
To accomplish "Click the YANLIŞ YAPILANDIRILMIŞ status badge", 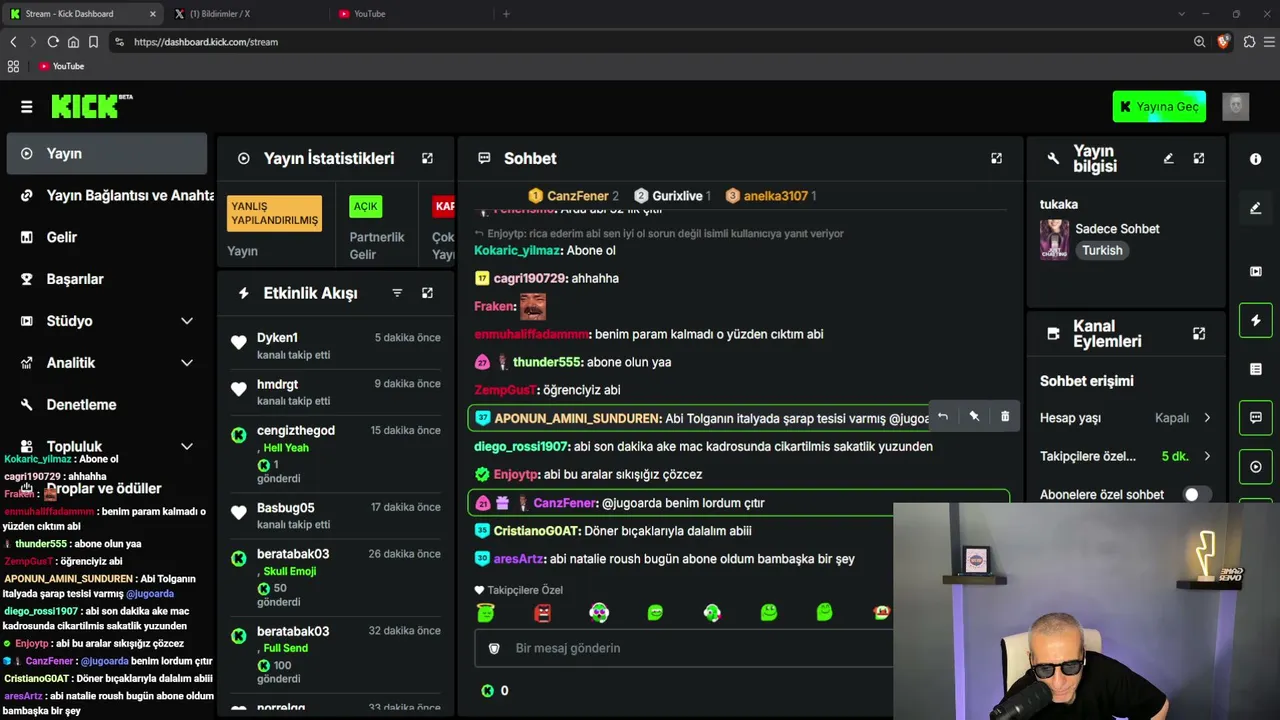I will point(274,213).
